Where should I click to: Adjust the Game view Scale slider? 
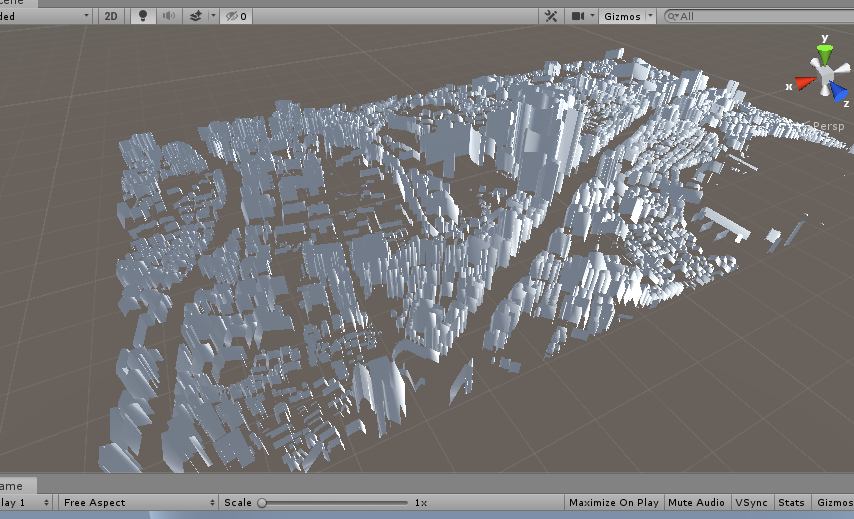333,503
